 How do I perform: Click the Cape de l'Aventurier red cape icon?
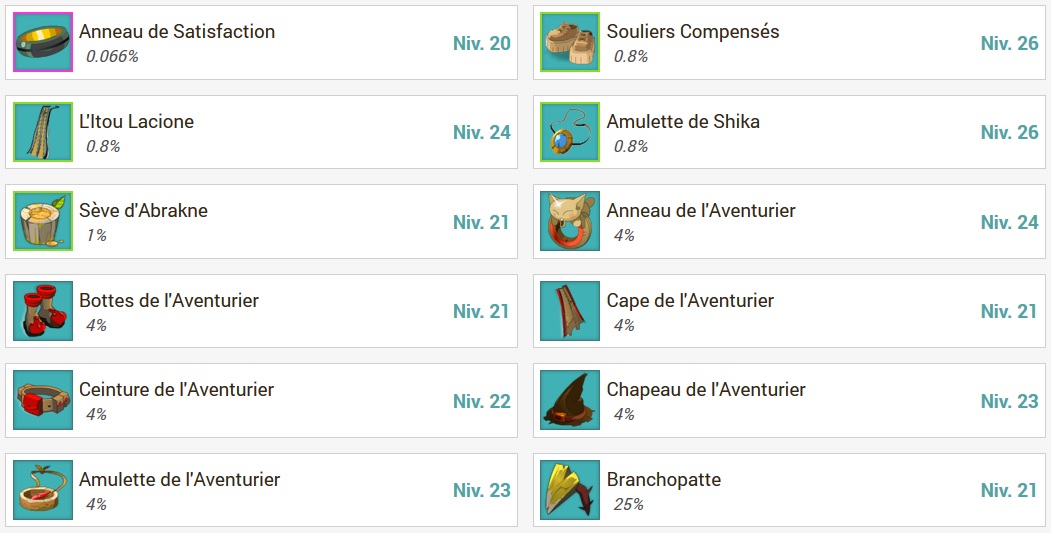coord(570,311)
